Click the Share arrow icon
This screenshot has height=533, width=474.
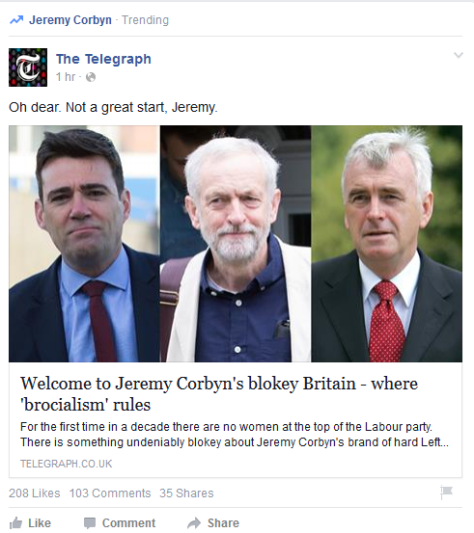pos(194,523)
